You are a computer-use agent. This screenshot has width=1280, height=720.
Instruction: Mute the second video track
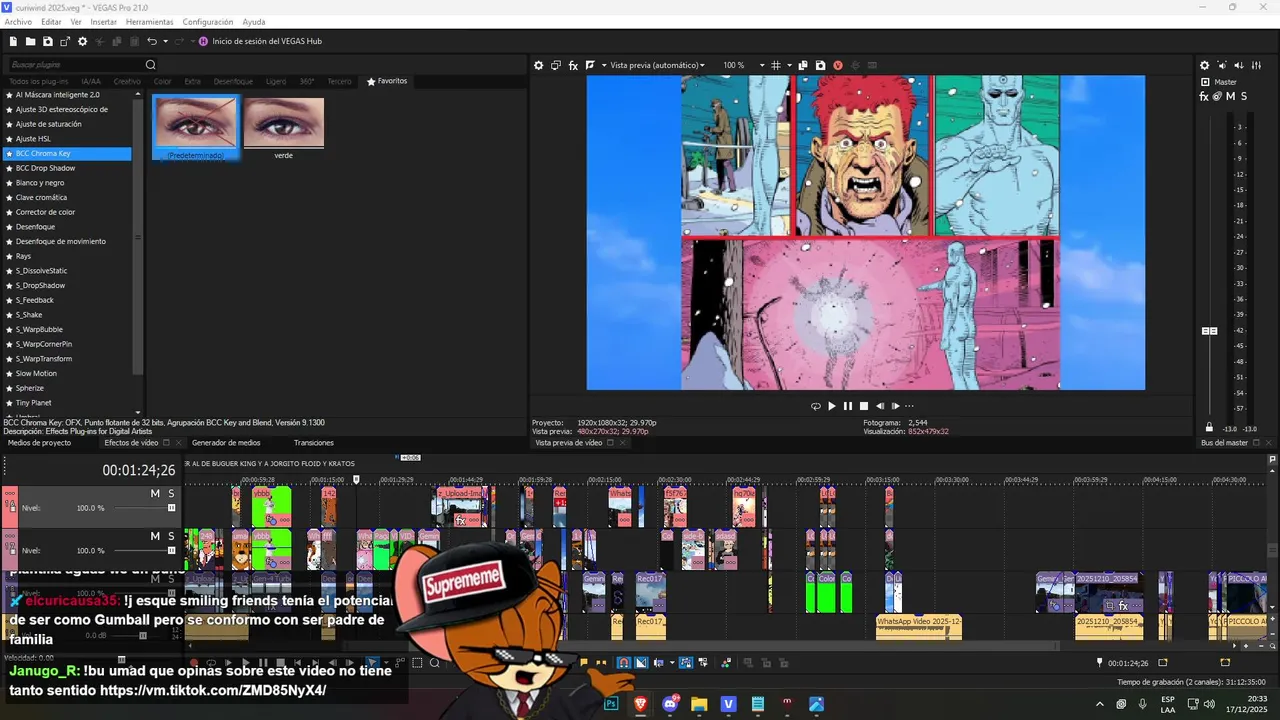pos(155,536)
